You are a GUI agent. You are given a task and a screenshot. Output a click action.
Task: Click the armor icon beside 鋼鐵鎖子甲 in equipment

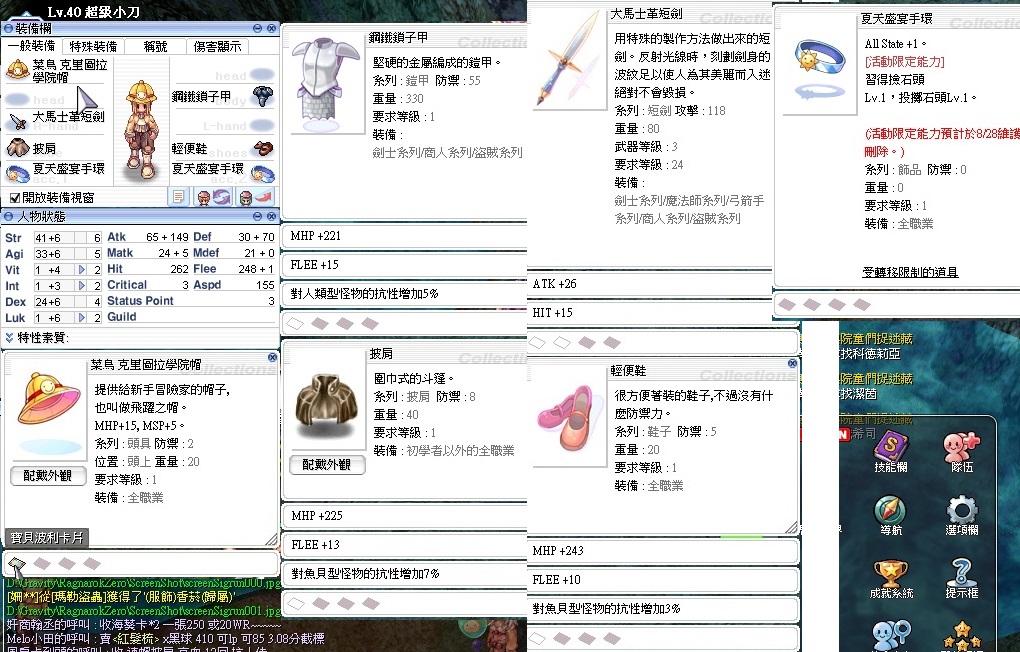pos(262,96)
